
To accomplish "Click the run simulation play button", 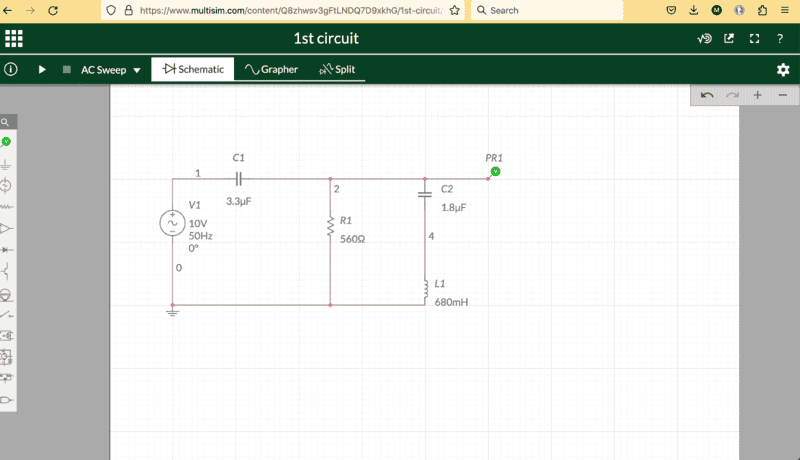I will coord(42,70).
